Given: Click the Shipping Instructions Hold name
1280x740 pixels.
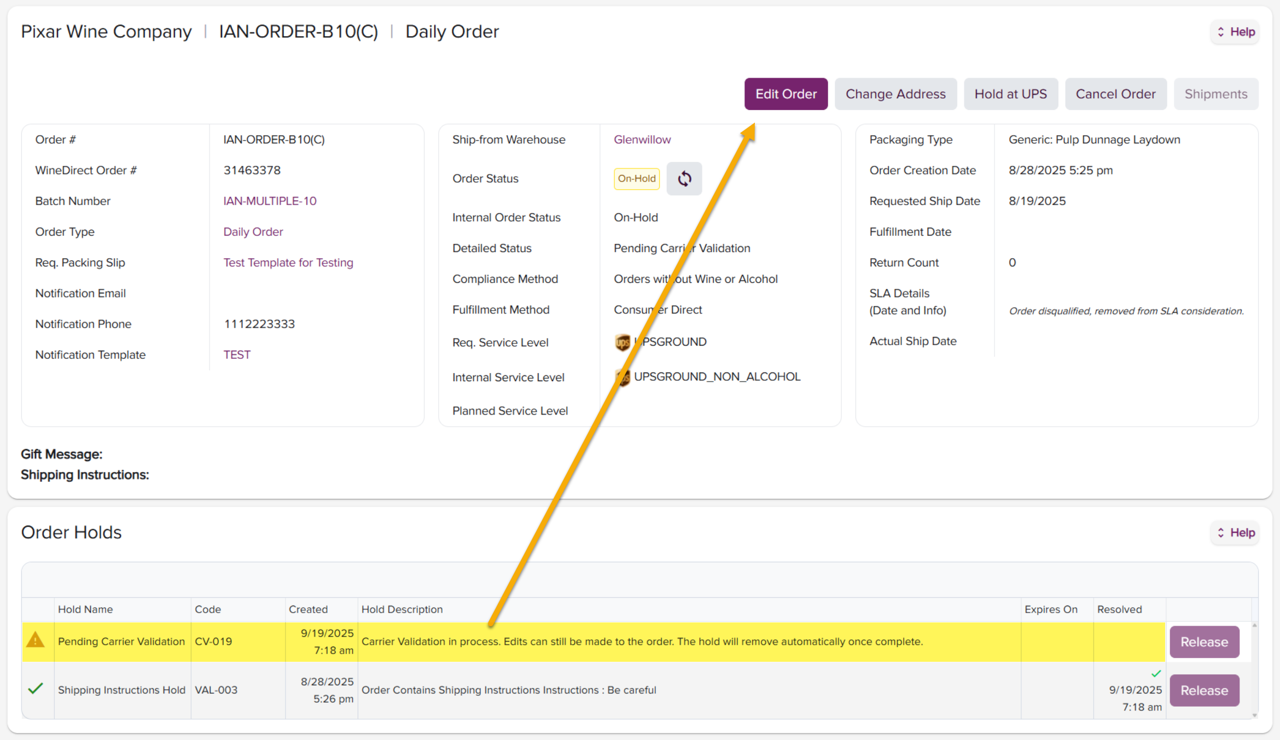Looking at the screenshot, I should 121,690.
